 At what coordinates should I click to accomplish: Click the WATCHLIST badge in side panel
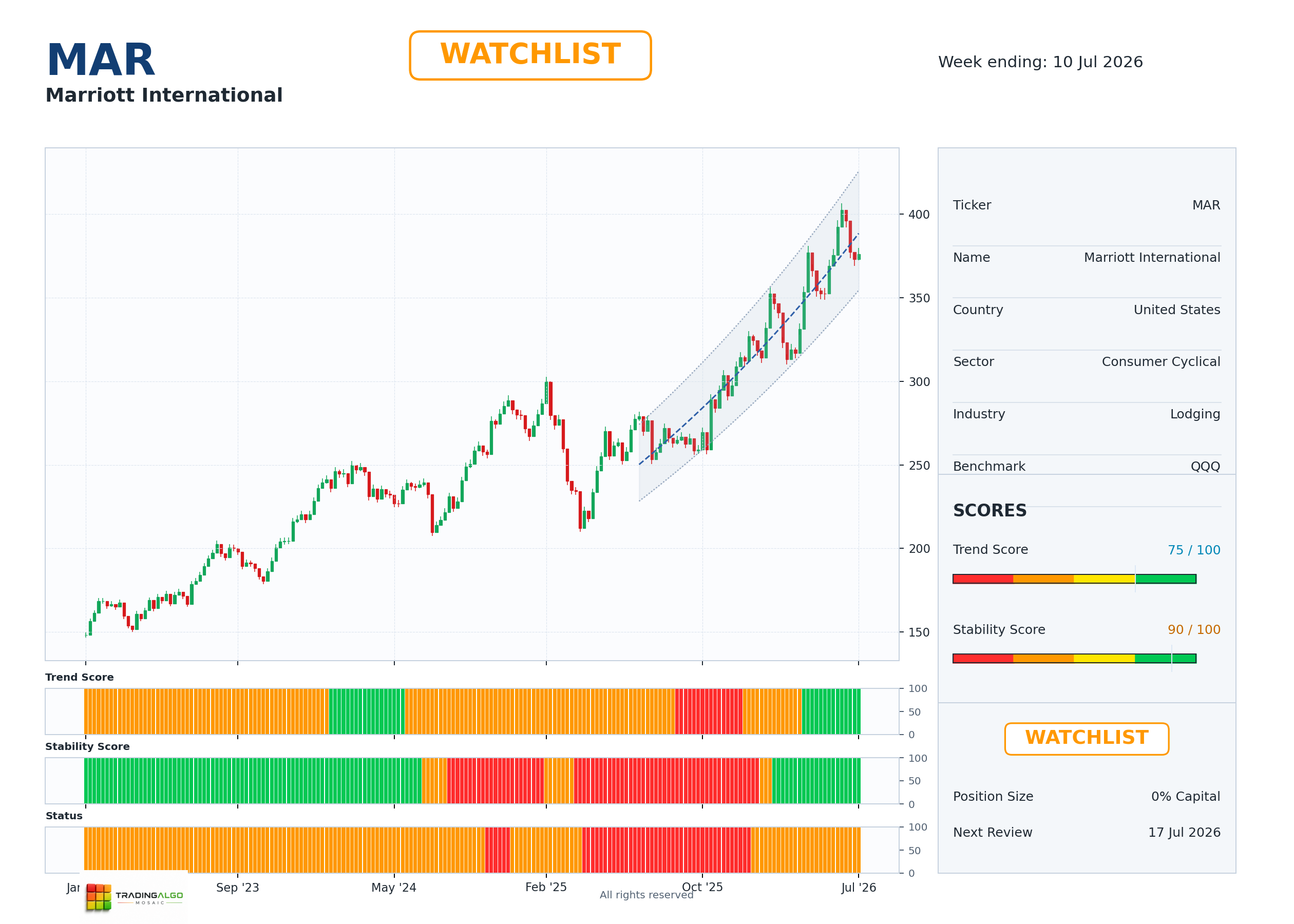pos(1087,739)
